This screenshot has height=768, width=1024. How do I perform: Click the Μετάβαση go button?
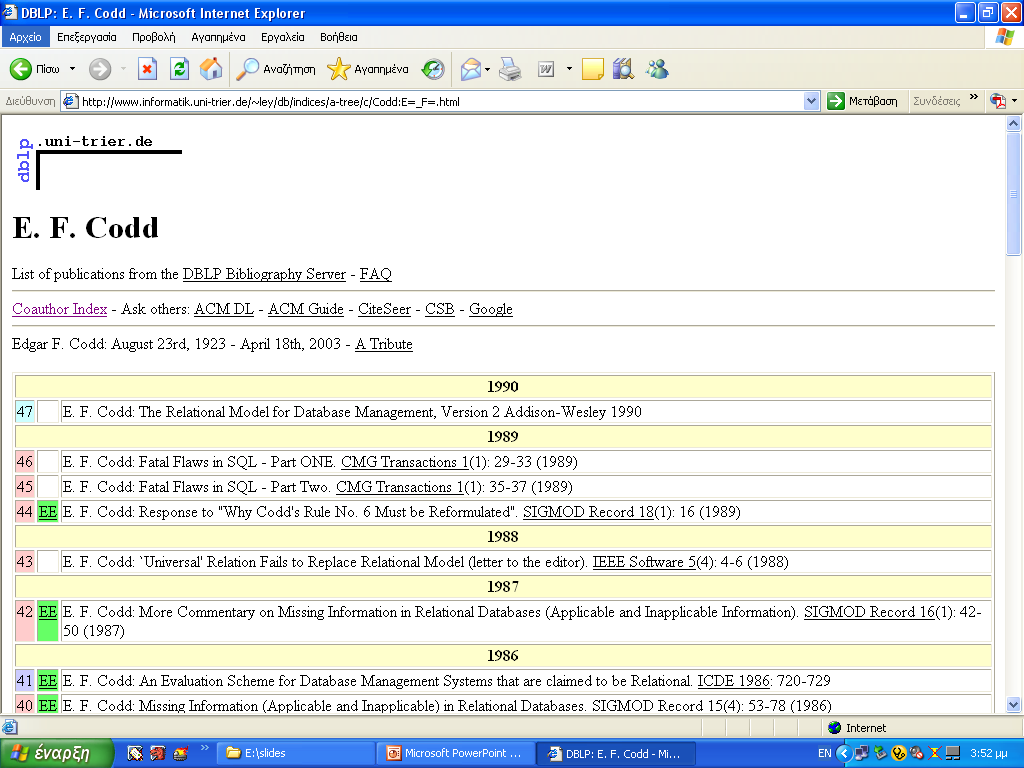(863, 101)
